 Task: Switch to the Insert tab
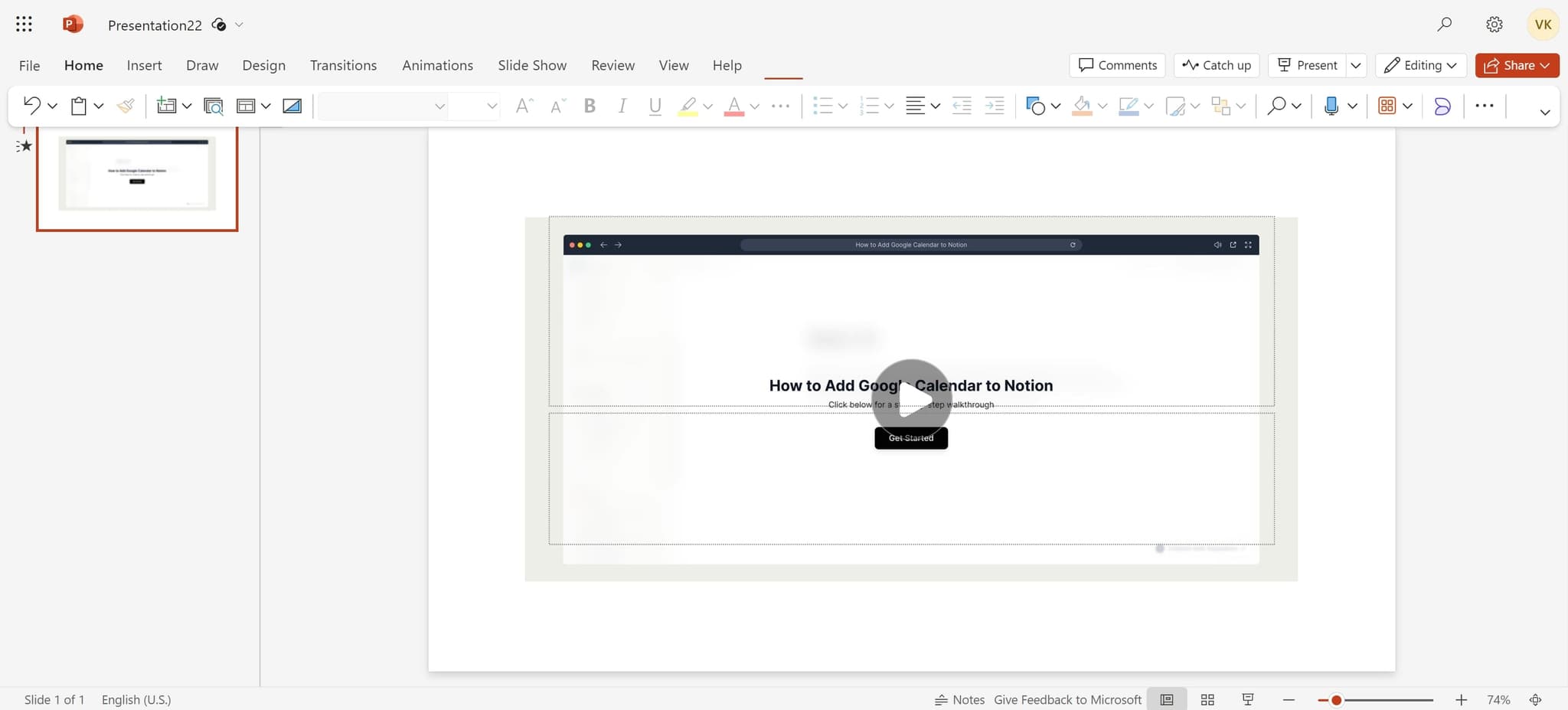click(144, 65)
